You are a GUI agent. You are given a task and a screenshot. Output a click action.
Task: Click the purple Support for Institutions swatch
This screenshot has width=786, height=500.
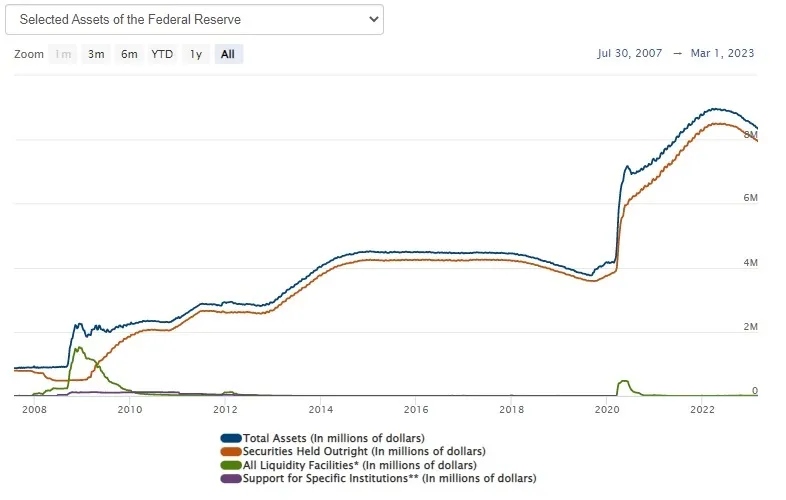[x=231, y=478]
